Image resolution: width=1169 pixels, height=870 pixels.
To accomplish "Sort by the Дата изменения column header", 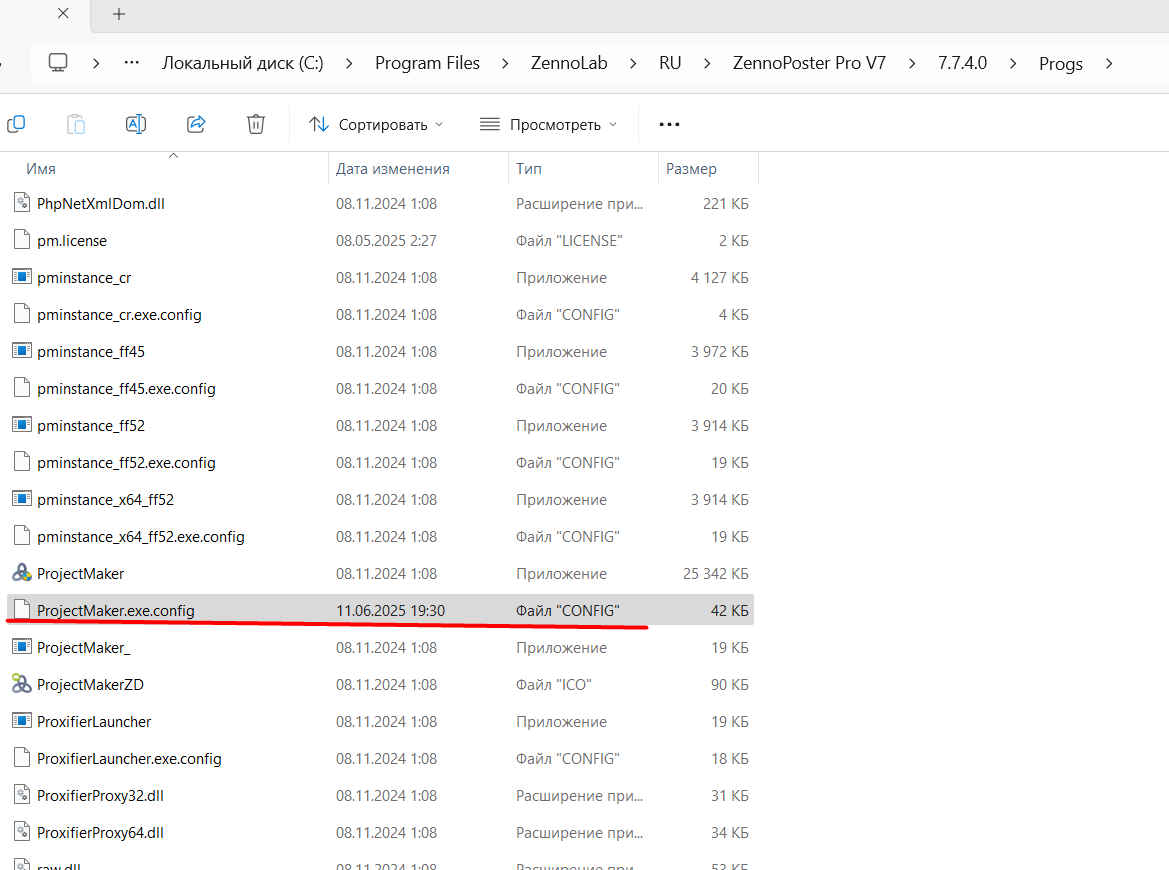I will 393,168.
